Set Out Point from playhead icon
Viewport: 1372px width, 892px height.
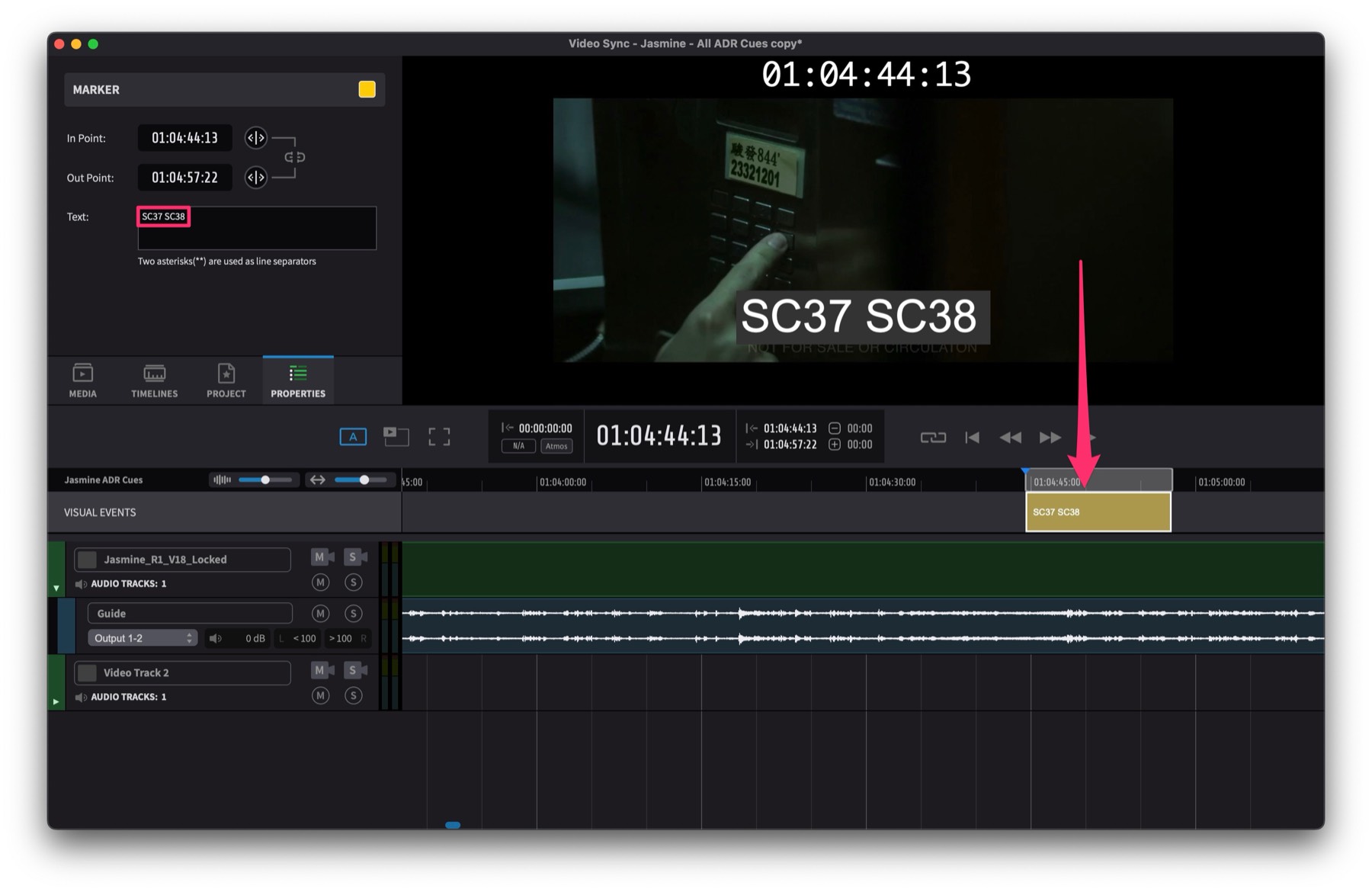(255, 178)
